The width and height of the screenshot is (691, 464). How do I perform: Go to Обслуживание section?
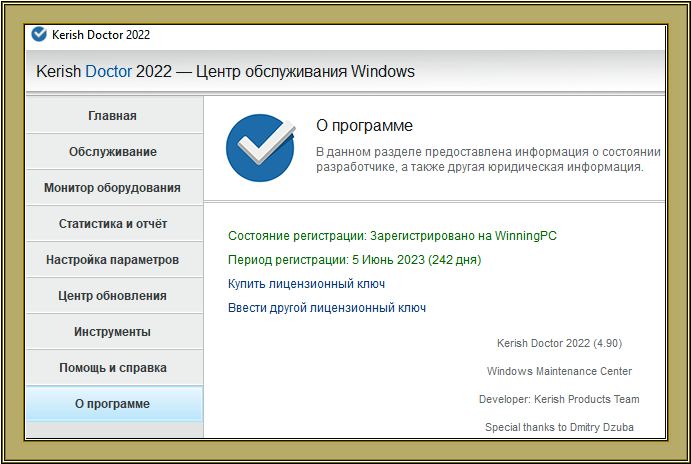114,152
